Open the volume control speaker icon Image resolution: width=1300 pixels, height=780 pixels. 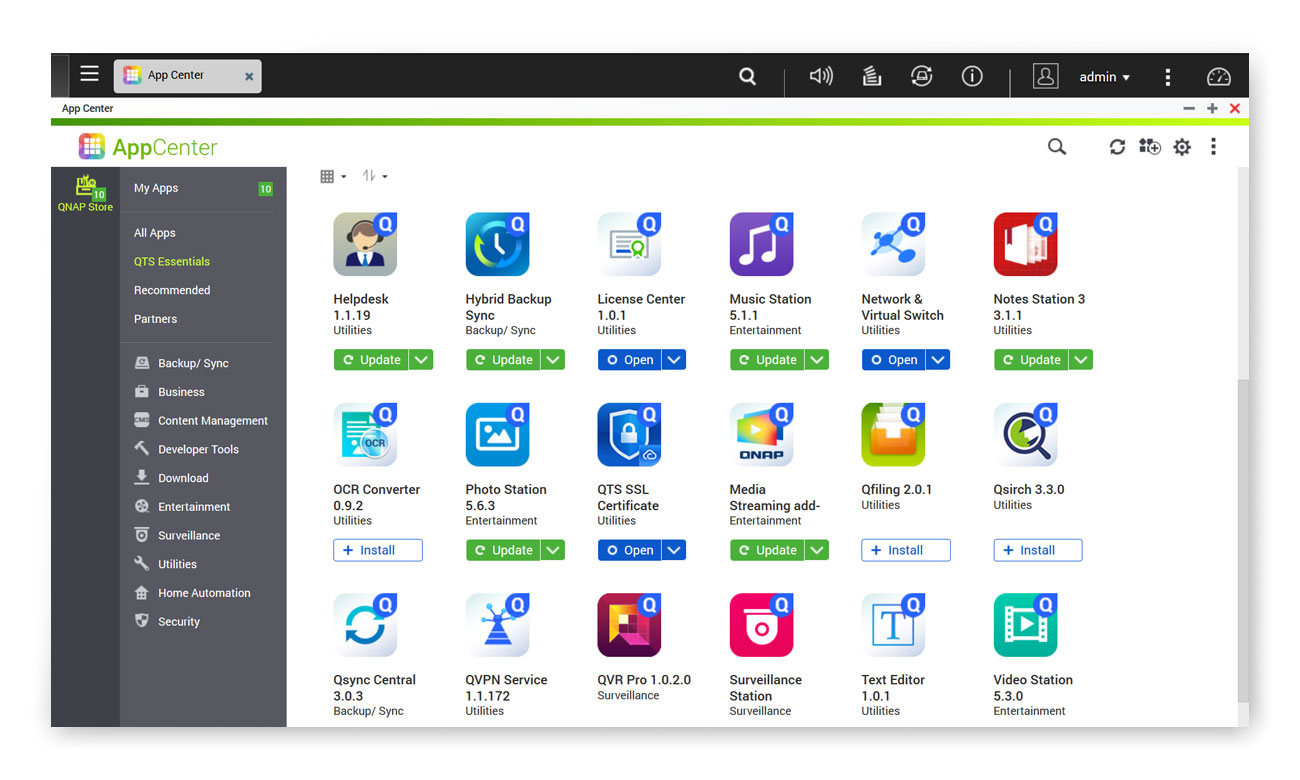click(x=821, y=76)
